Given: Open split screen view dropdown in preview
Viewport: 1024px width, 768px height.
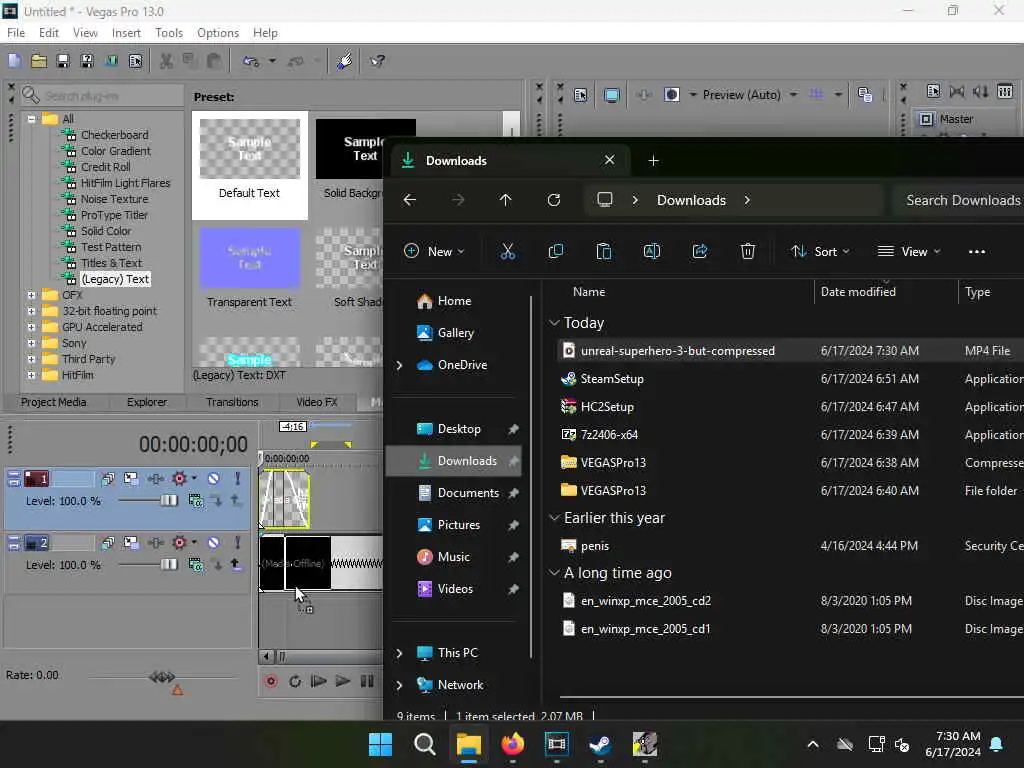Looking at the screenshot, I should pyautogui.click(x=693, y=95).
